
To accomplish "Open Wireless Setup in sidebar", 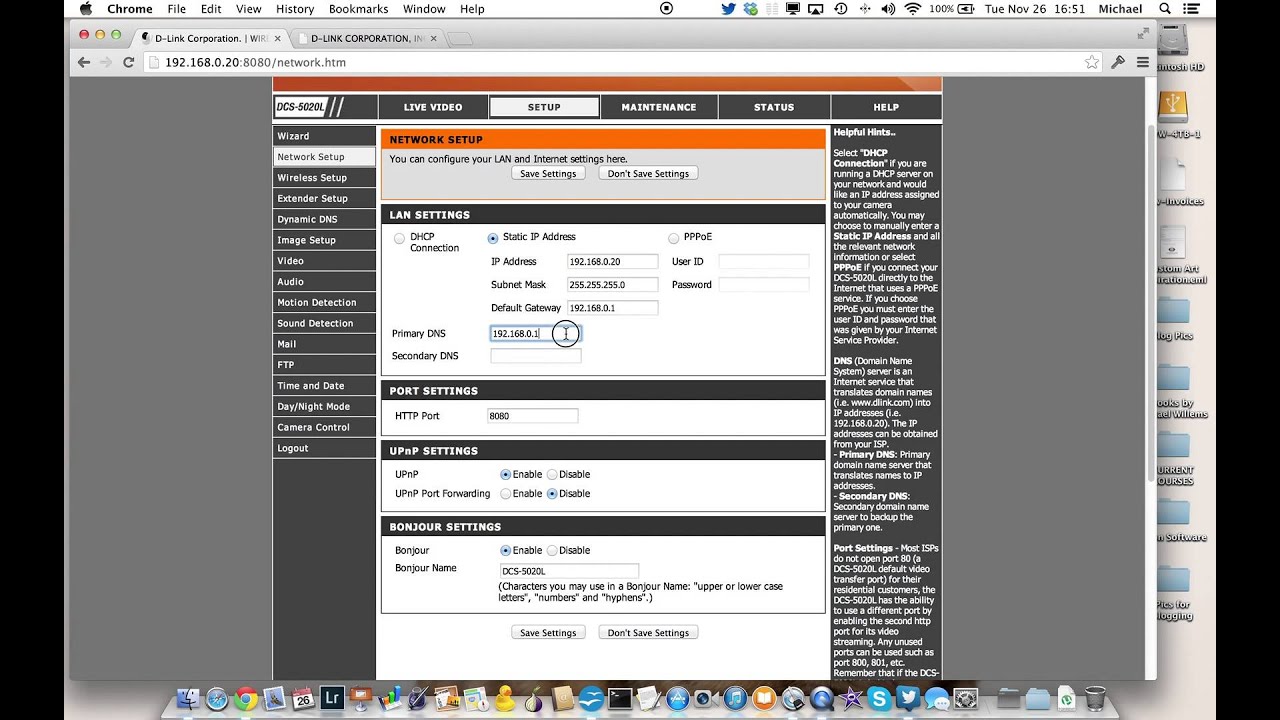I will click(x=324, y=178).
